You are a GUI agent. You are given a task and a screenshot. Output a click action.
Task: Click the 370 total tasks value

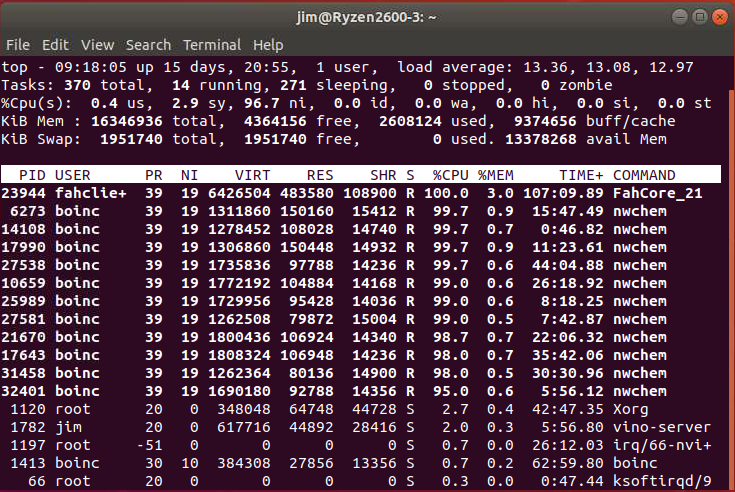[x=77, y=85]
